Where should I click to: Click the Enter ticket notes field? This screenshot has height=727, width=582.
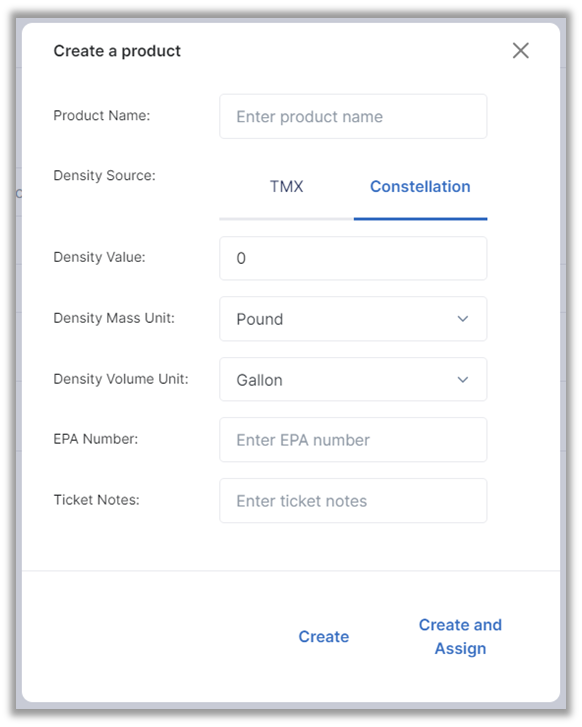(x=353, y=501)
